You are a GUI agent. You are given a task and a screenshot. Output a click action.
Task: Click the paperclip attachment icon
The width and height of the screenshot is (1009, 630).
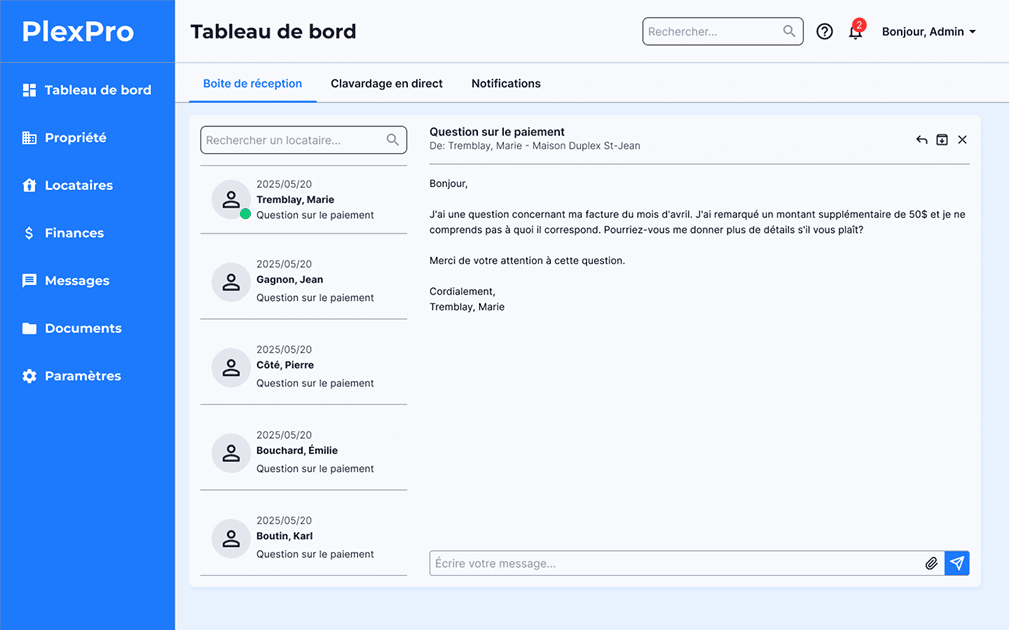coord(931,564)
